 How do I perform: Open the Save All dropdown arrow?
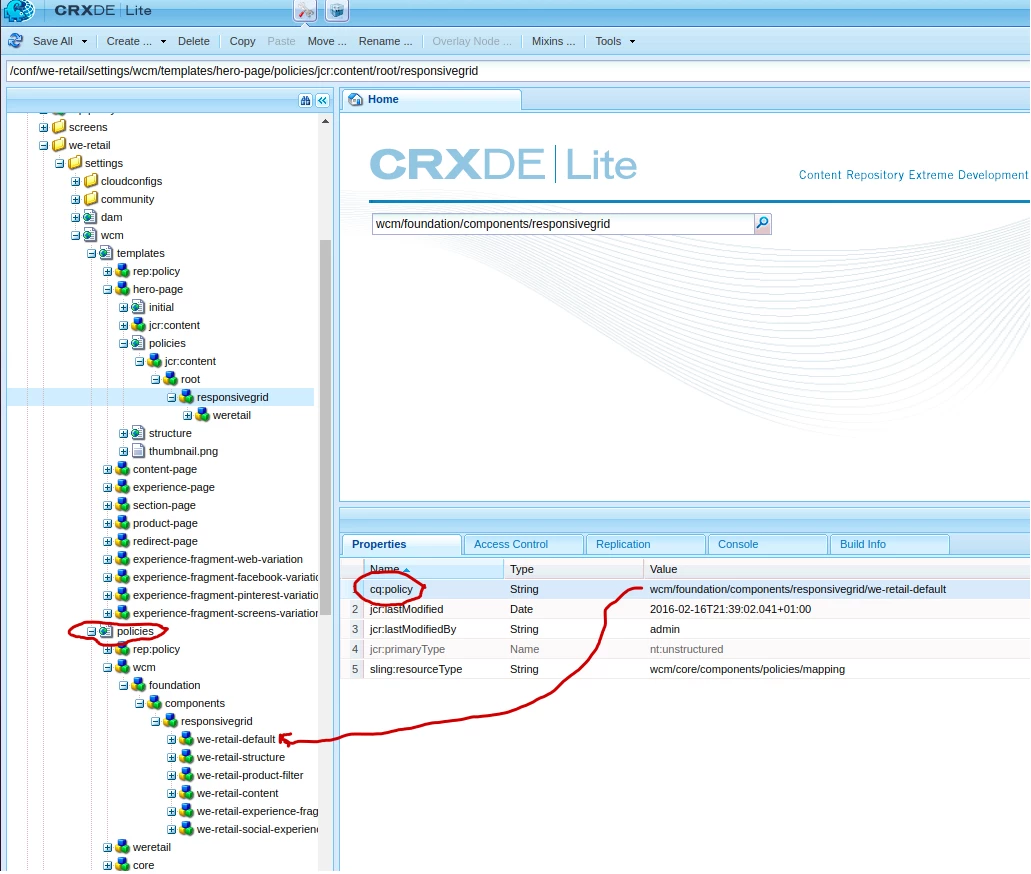84,41
